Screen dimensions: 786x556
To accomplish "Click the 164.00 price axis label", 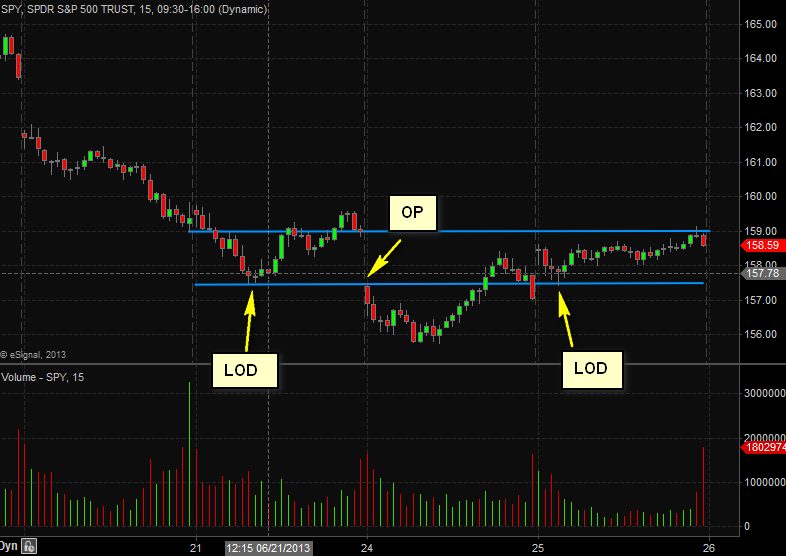I will [760, 58].
